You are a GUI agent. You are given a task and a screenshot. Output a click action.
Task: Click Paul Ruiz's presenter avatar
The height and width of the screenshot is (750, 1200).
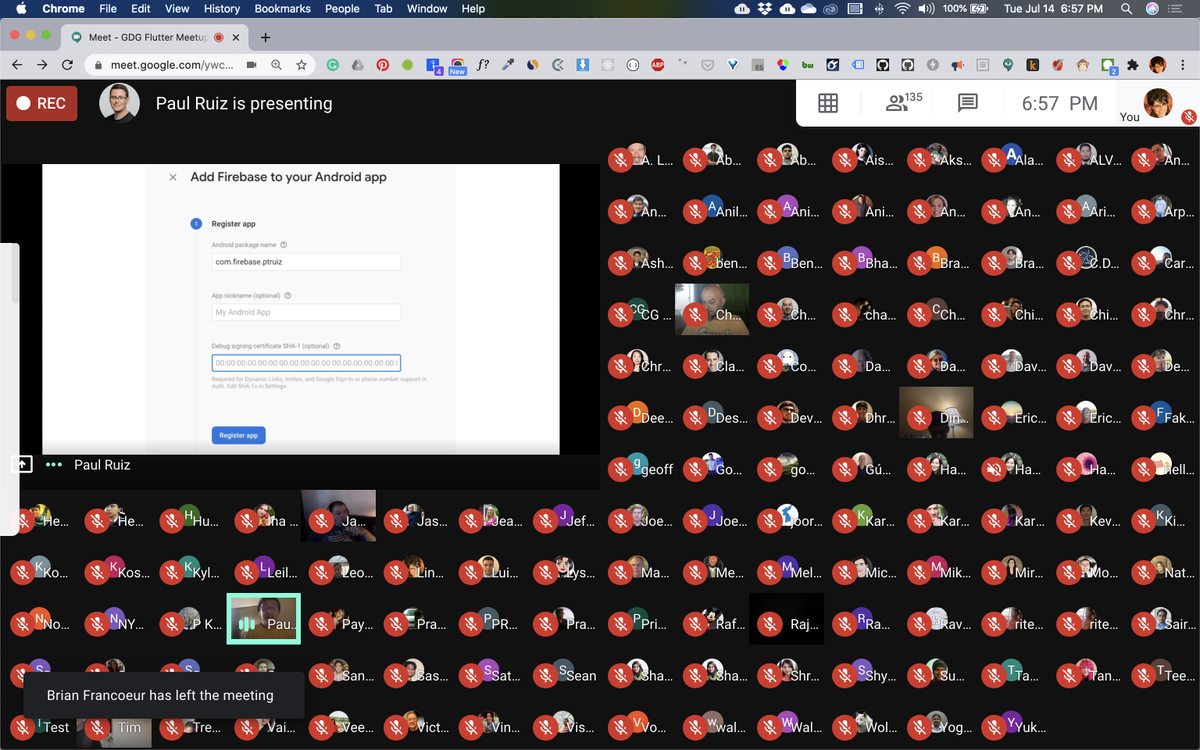pyautogui.click(x=119, y=103)
